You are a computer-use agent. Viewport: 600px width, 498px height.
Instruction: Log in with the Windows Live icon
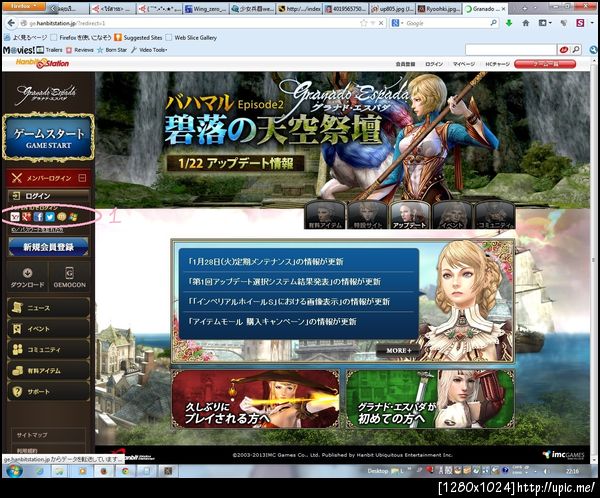[73, 217]
